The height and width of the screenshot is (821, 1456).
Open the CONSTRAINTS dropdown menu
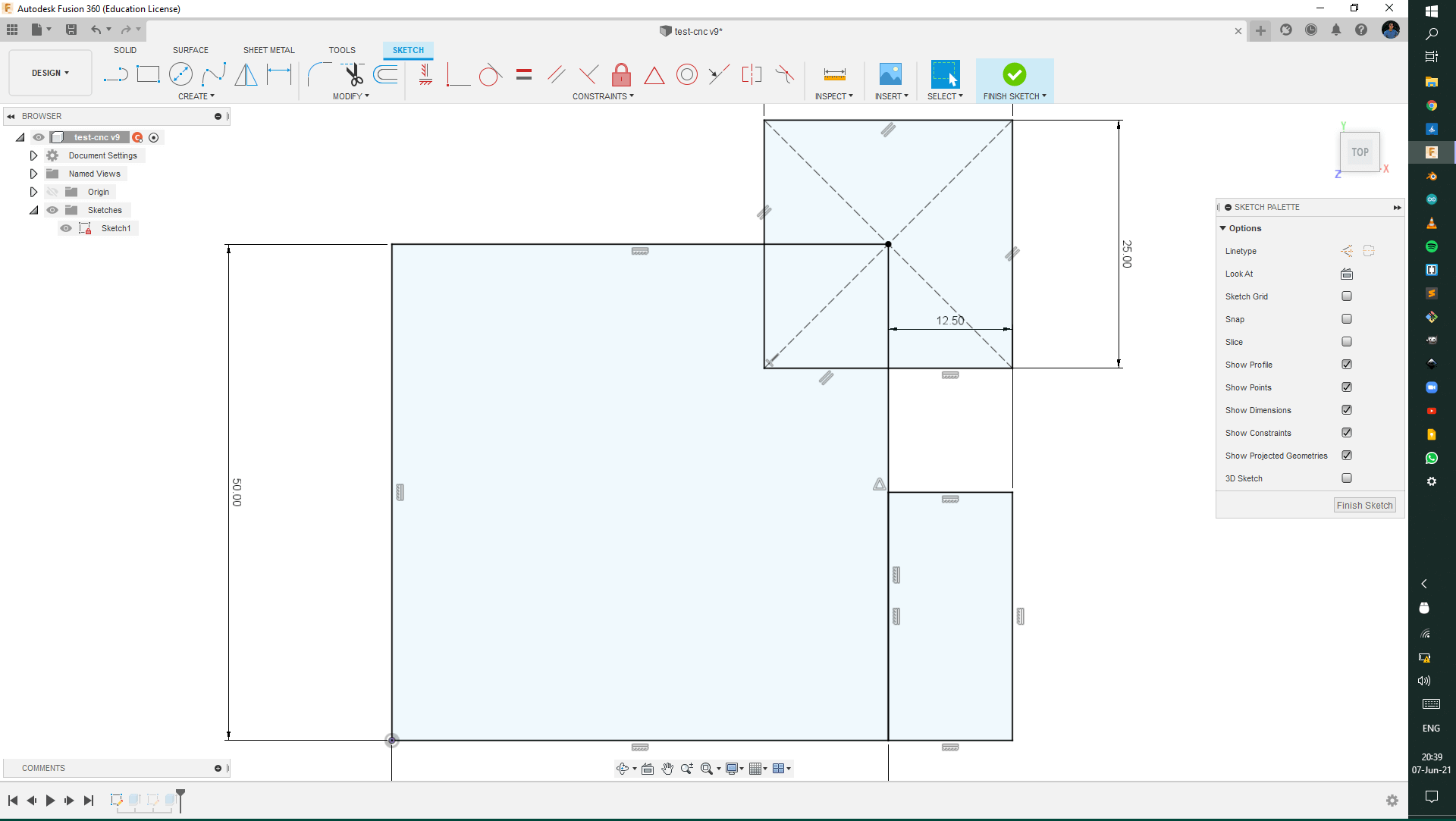pyautogui.click(x=603, y=96)
